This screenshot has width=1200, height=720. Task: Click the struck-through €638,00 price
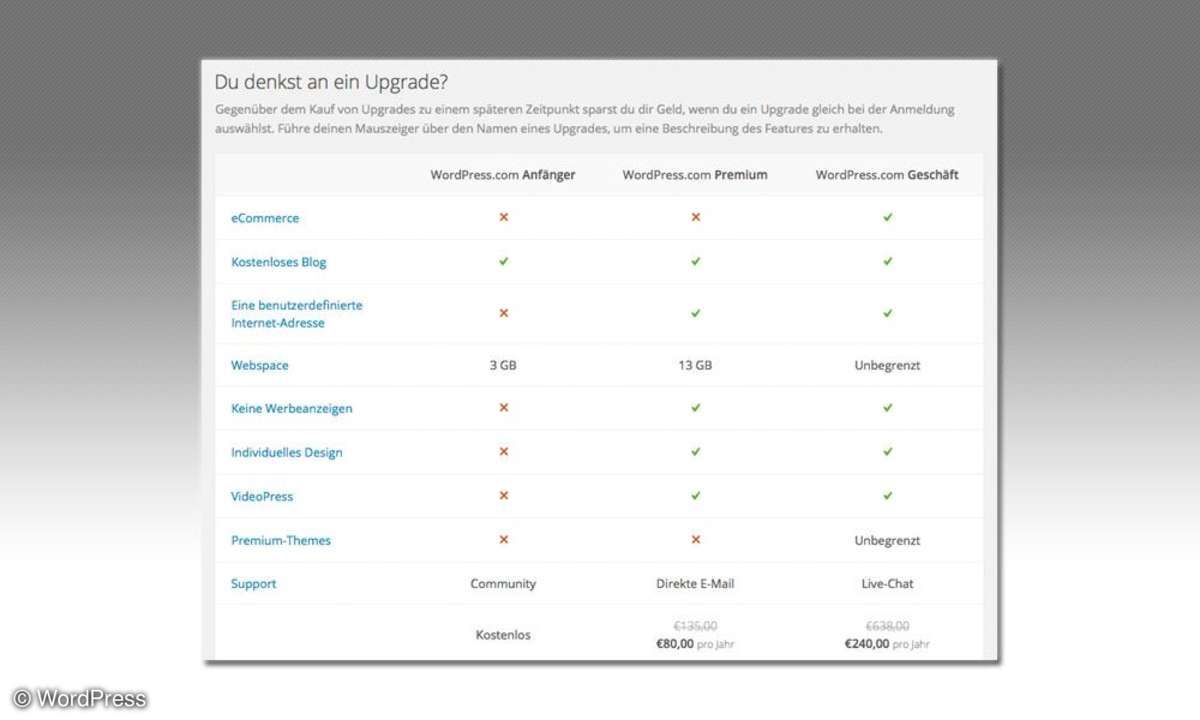point(887,626)
